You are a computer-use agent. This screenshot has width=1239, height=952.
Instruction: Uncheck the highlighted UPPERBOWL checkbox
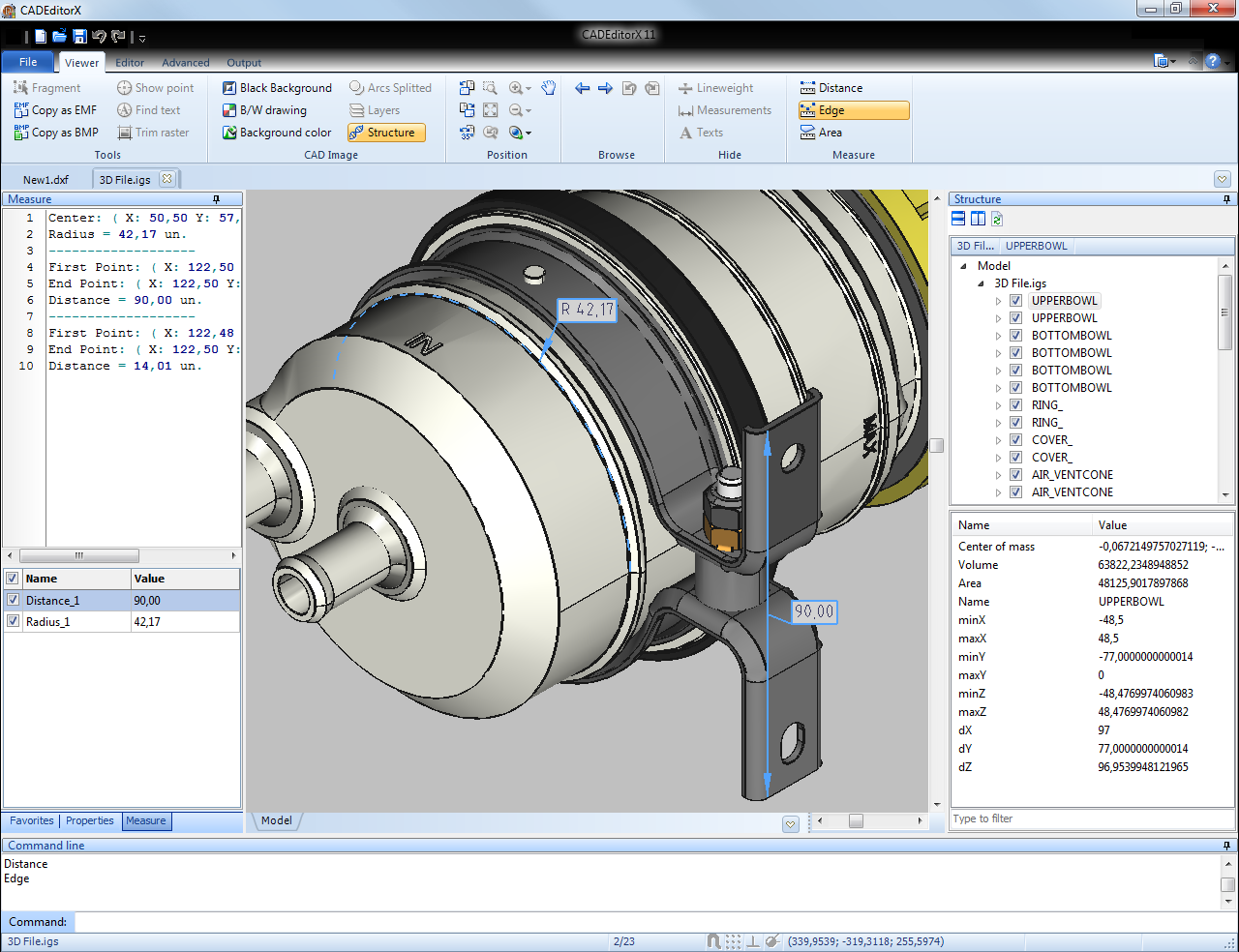(1015, 301)
